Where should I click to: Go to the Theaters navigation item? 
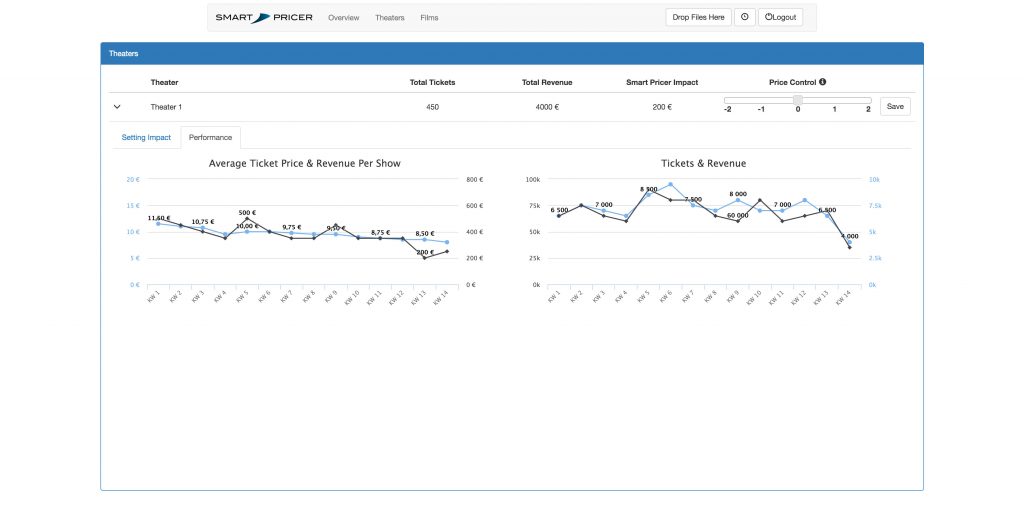pos(390,18)
